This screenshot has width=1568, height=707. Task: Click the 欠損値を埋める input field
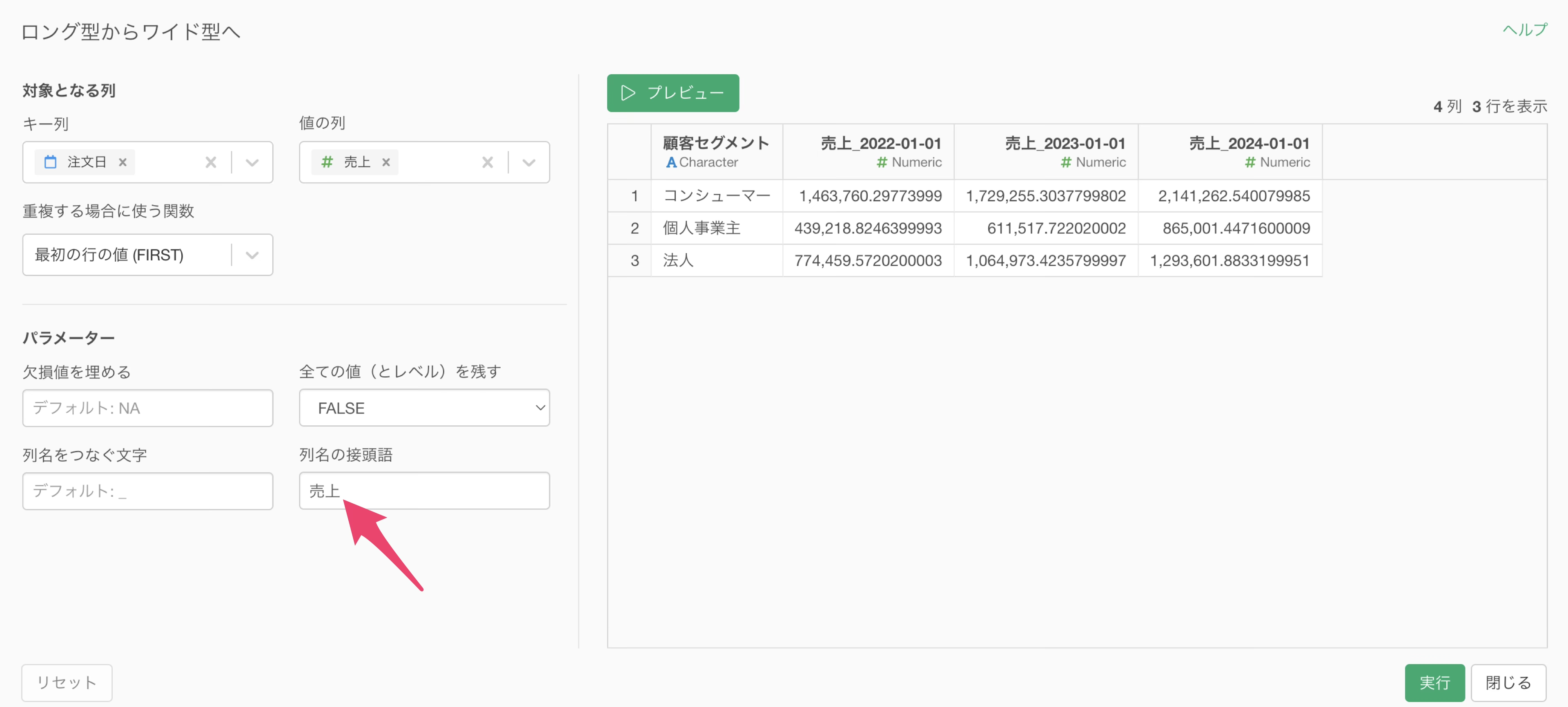(147, 408)
